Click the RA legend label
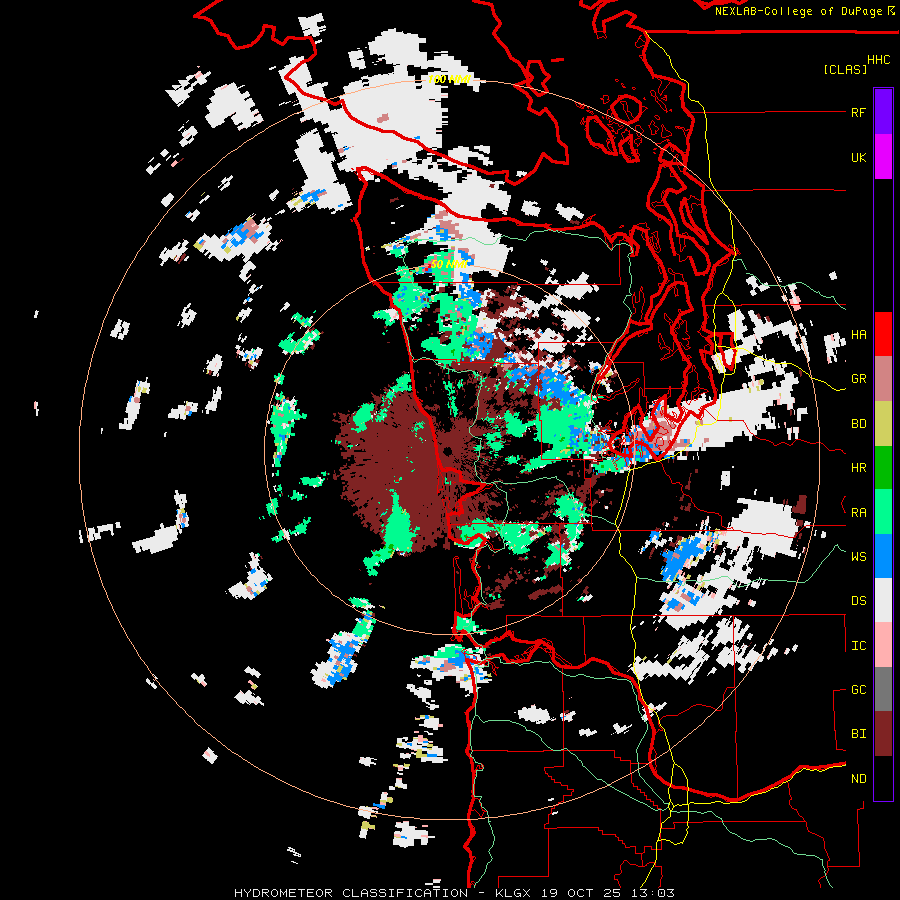This screenshot has height=900, width=900. point(859,513)
